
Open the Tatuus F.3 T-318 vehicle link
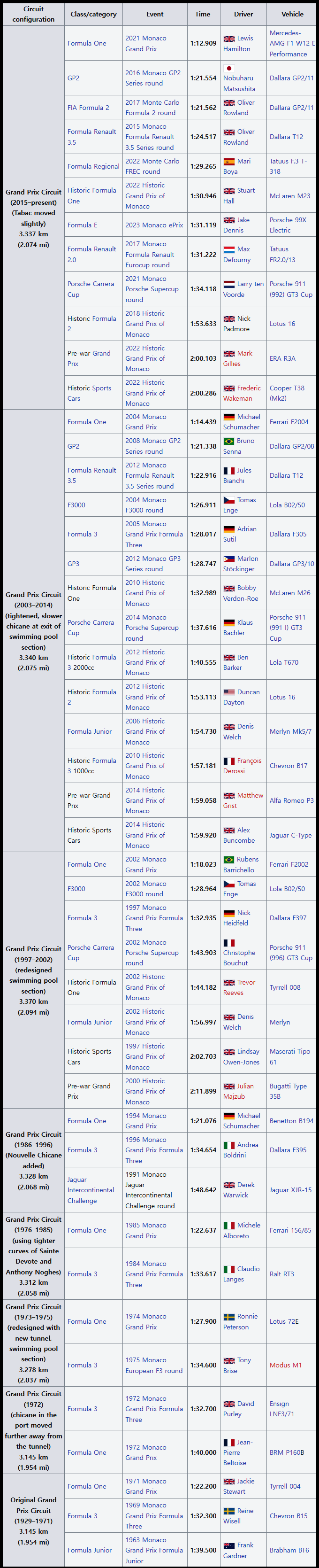(x=289, y=167)
